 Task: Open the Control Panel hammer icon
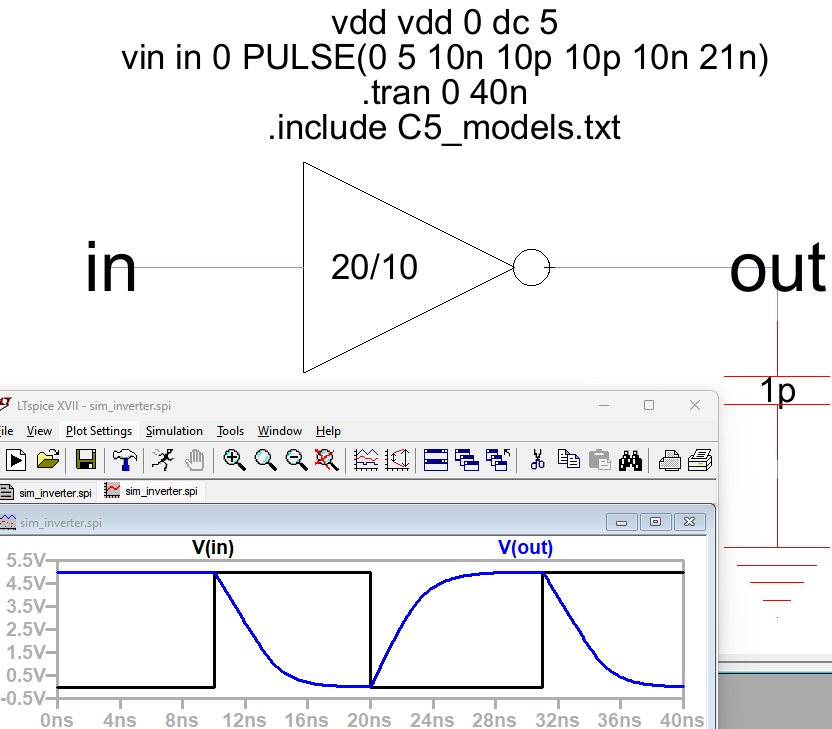coord(125,460)
